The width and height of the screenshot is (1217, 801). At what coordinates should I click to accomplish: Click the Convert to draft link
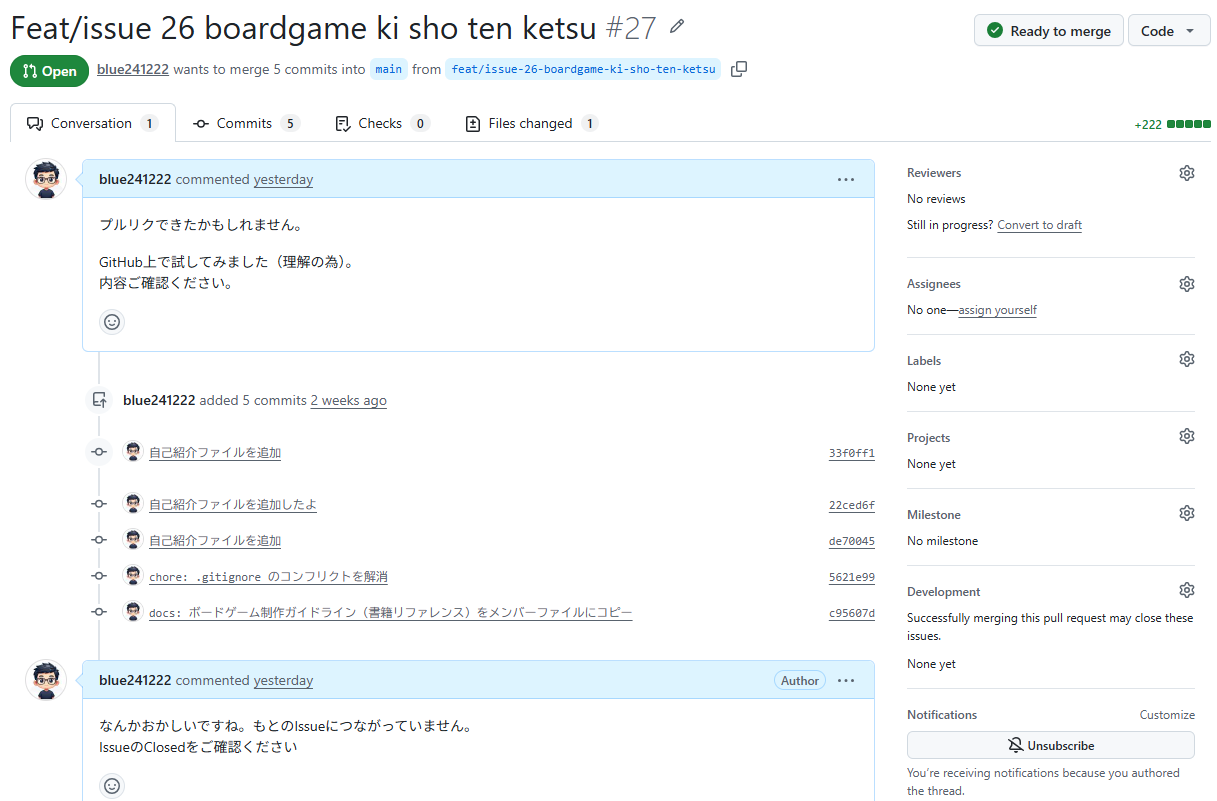1039,225
